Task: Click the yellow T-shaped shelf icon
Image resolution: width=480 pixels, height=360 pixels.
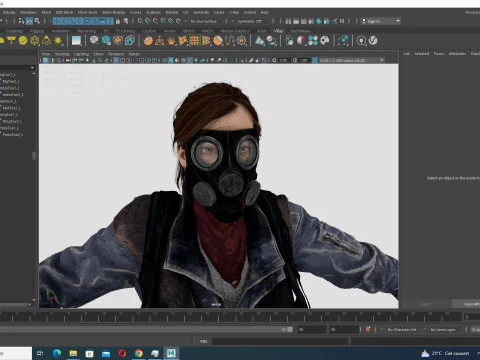Action: (11, 41)
